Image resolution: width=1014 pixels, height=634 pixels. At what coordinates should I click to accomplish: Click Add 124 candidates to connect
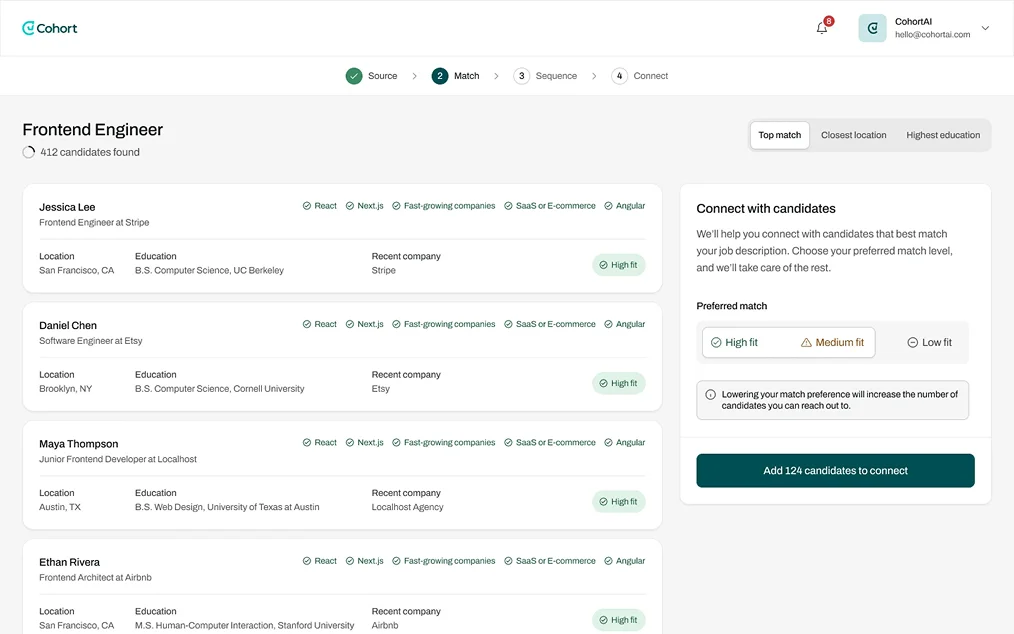(x=835, y=470)
